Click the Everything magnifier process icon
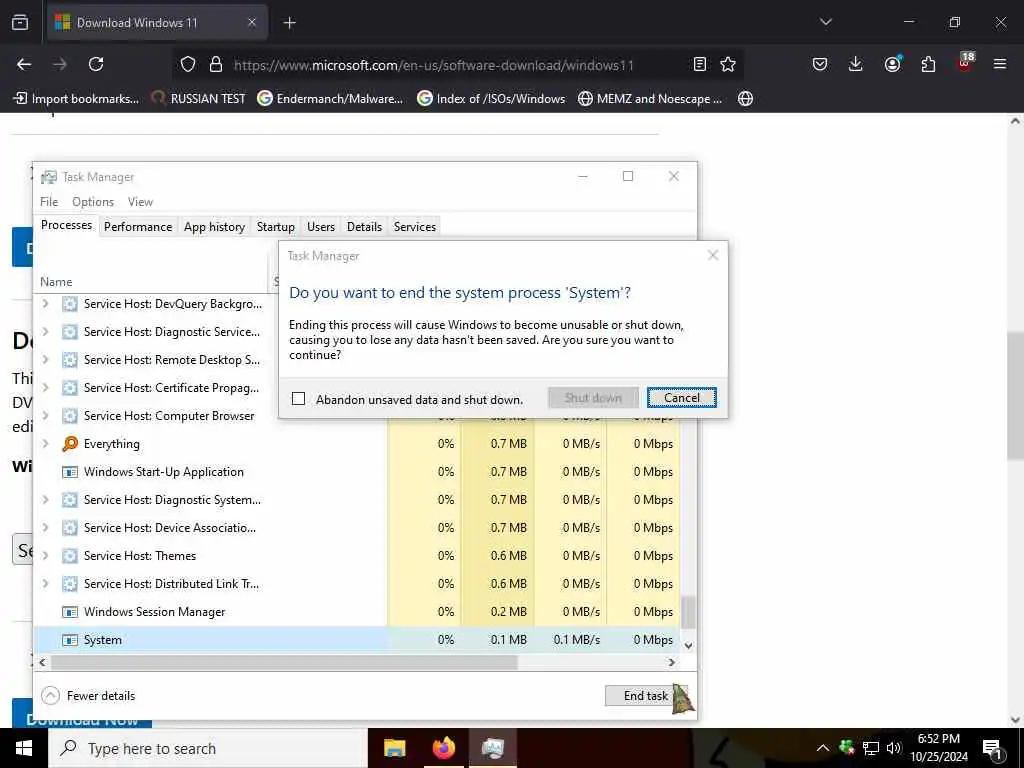The image size is (1024, 768). tap(70, 444)
